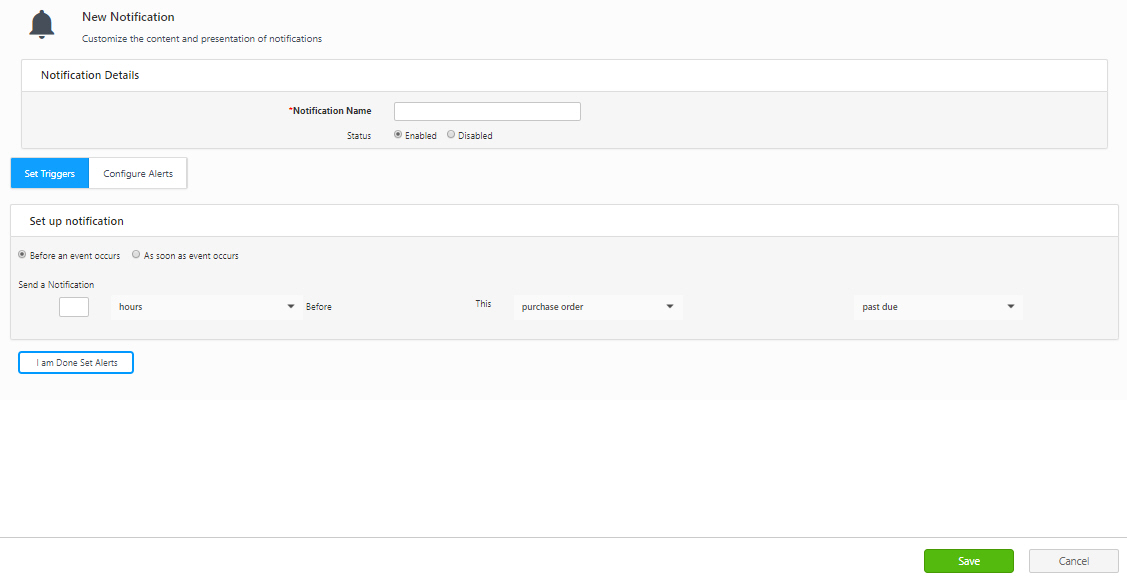Open the Configure Alerts tab
This screenshot has height=576, width=1127.
tap(138, 174)
